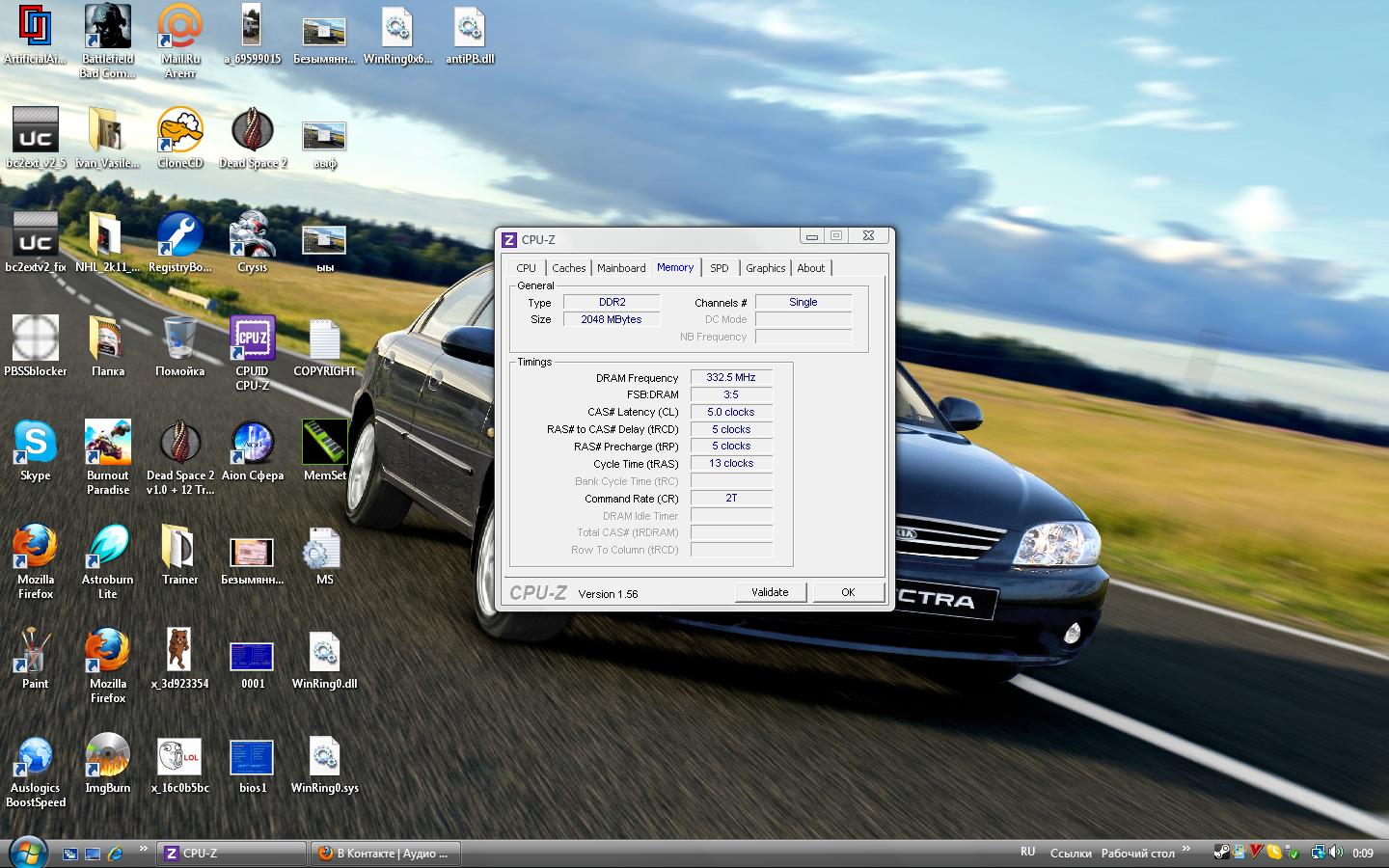This screenshot has height=868, width=1389.
Task: Click the DRAM Frequency value field
Action: (x=731, y=378)
